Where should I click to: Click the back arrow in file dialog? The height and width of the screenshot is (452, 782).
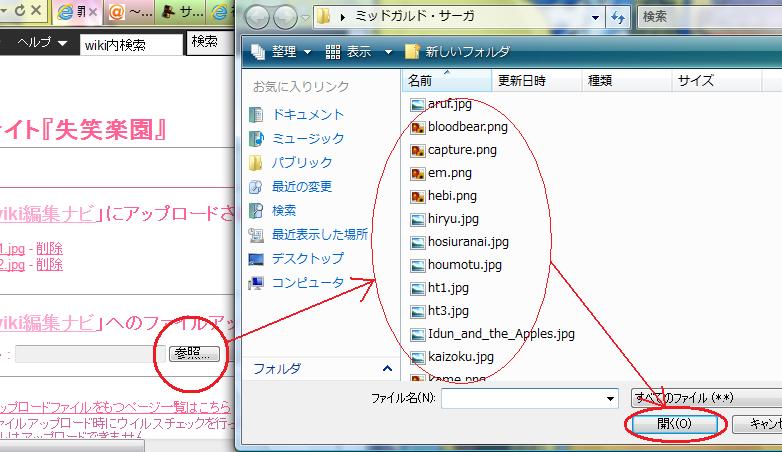click(257, 18)
